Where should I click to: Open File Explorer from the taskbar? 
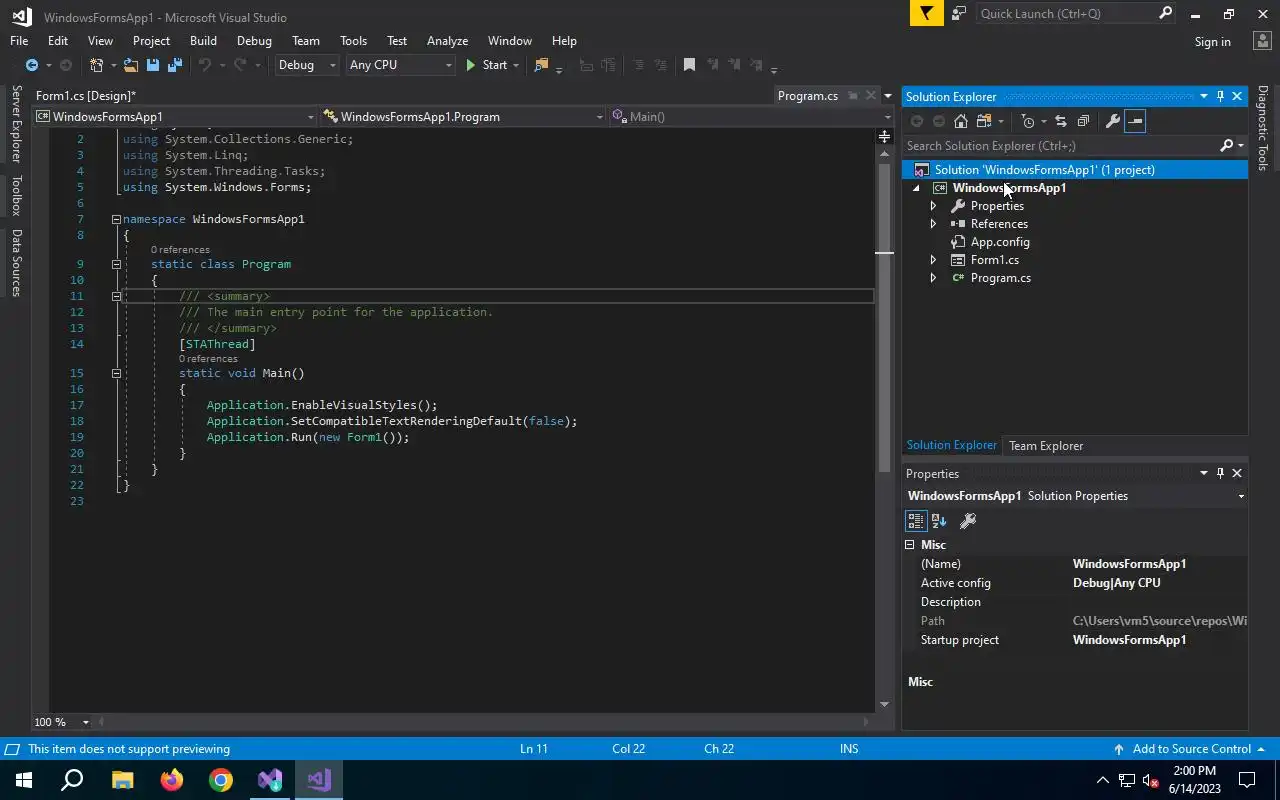click(x=122, y=780)
